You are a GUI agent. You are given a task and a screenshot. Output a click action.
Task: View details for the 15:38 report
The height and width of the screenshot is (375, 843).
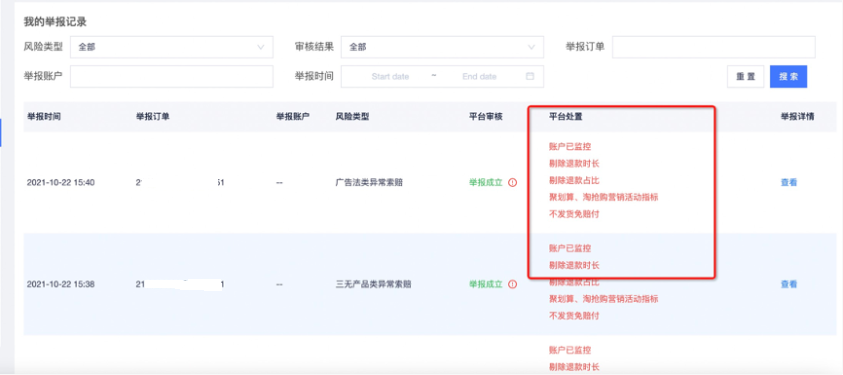click(789, 284)
